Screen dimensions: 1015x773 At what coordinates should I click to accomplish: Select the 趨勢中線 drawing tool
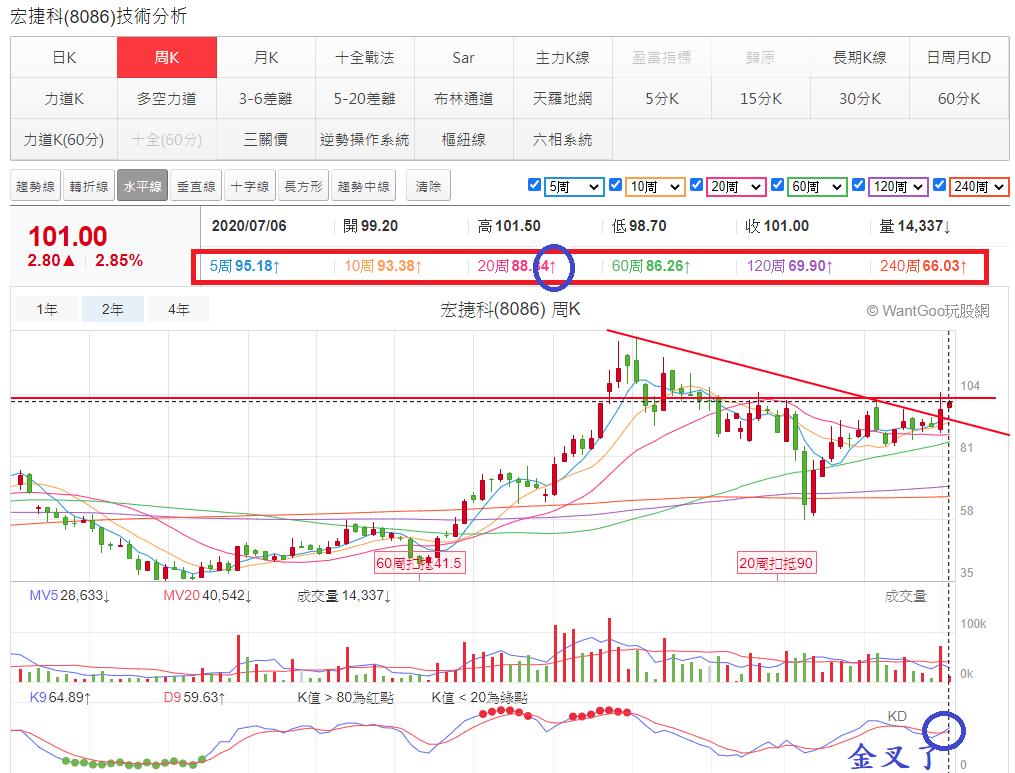(x=364, y=186)
